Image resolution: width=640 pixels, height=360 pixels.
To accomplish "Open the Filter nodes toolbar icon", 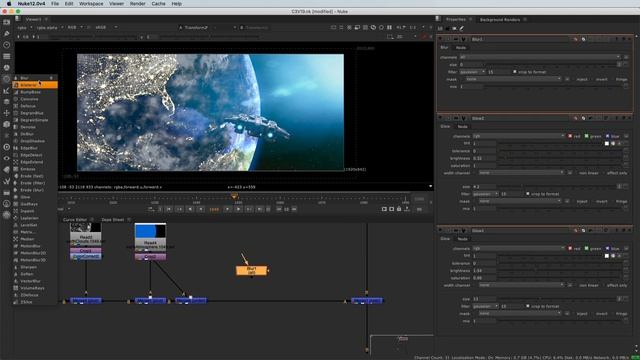I will tap(6, 79).
